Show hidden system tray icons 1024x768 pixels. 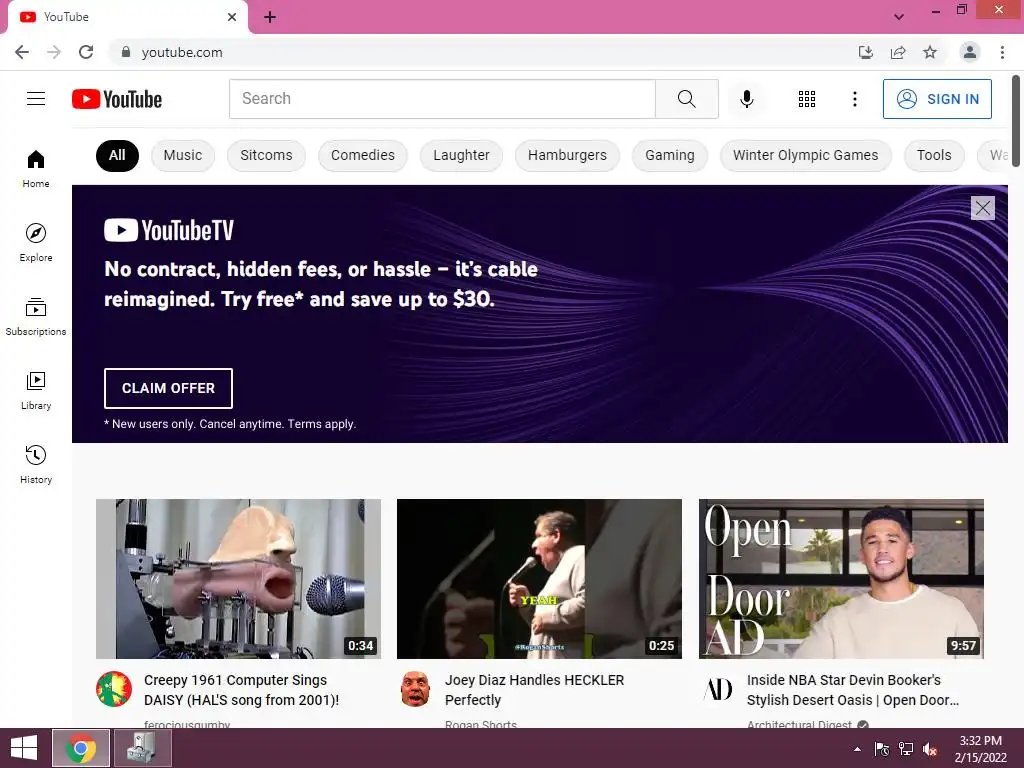[x=857, y=749]
